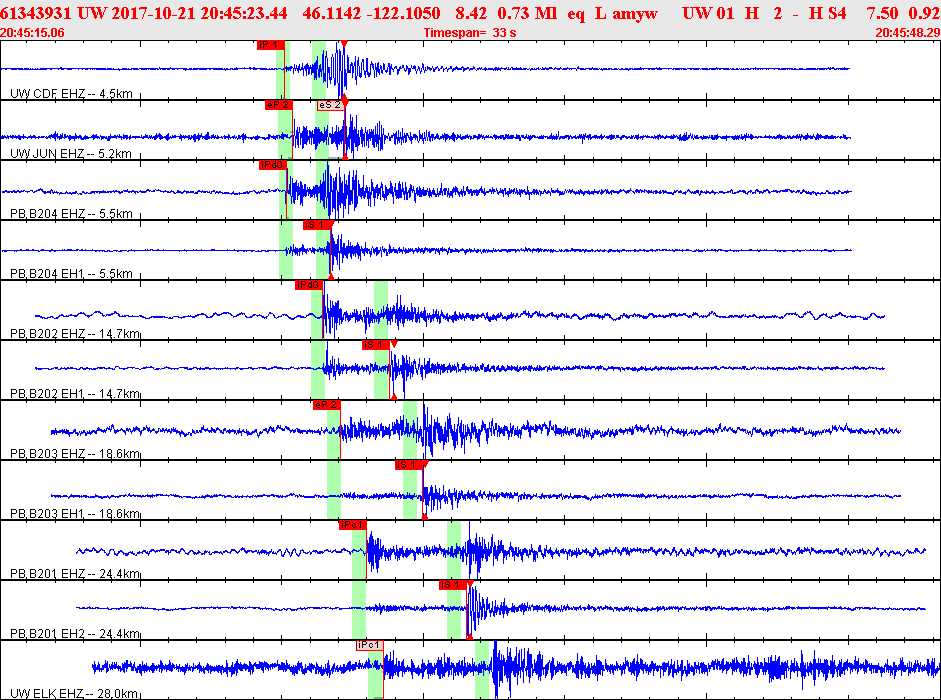Click the iPd0 pick flag on B204 EHZ trace

273,165
